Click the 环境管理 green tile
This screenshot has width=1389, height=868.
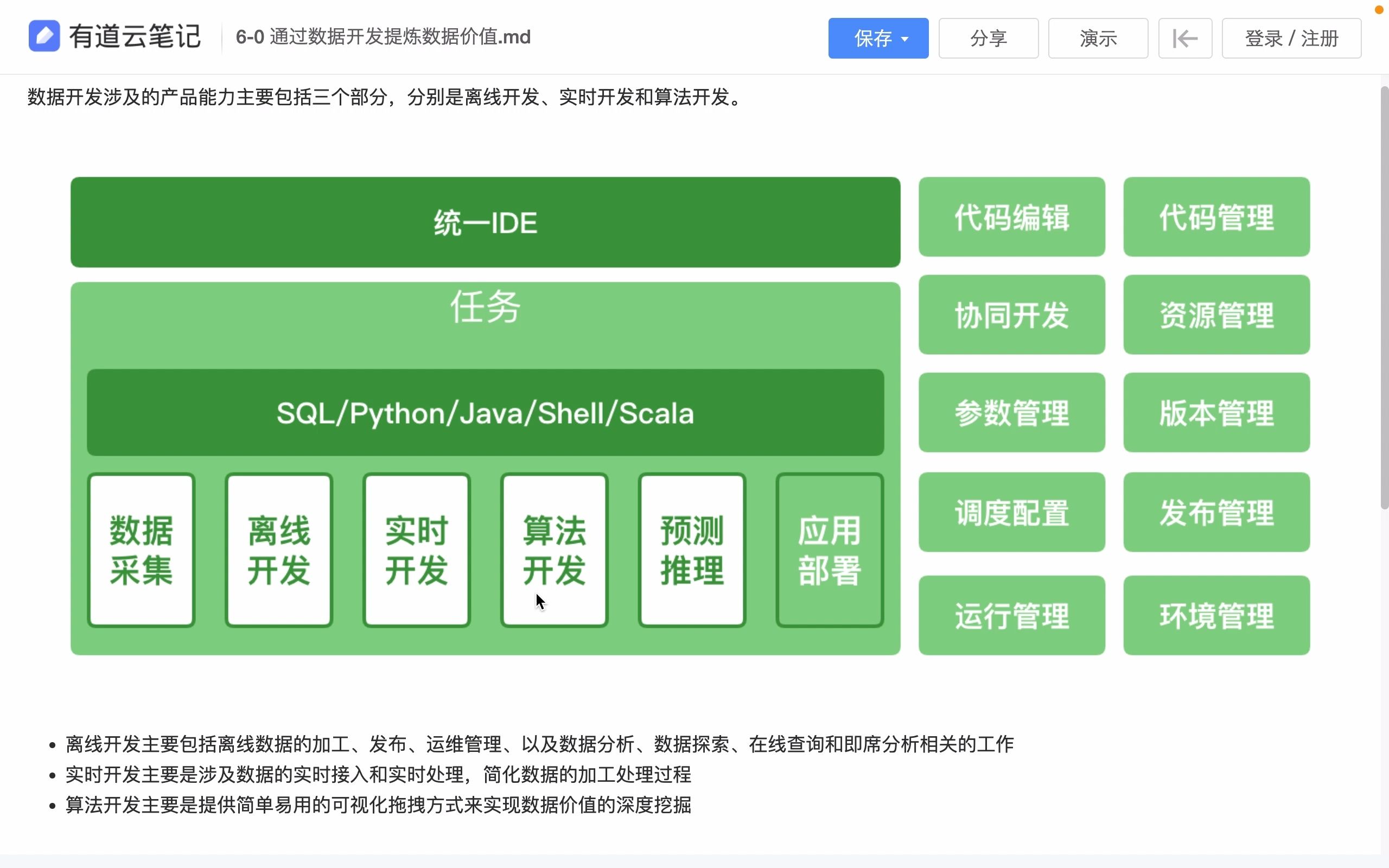(1216, 615)
